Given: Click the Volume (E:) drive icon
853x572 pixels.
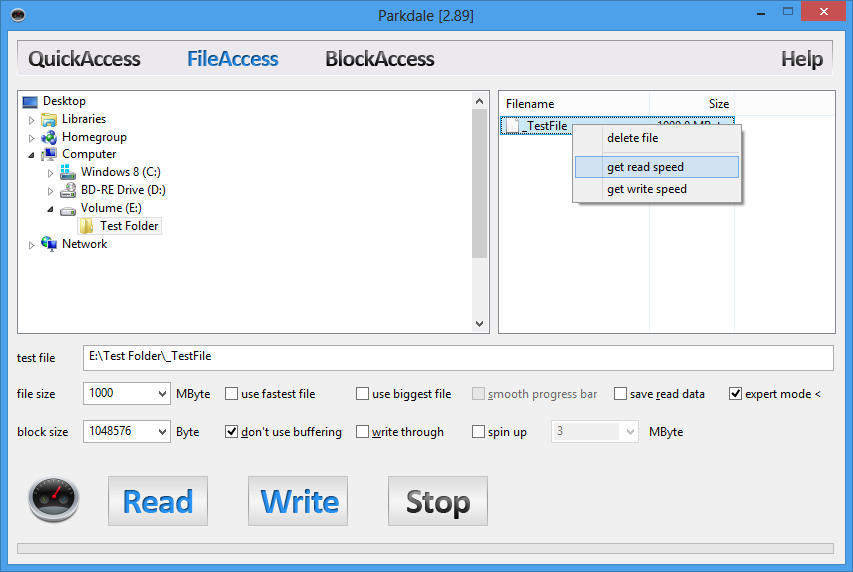Looking at the screenshot, I should pos(68,210).
